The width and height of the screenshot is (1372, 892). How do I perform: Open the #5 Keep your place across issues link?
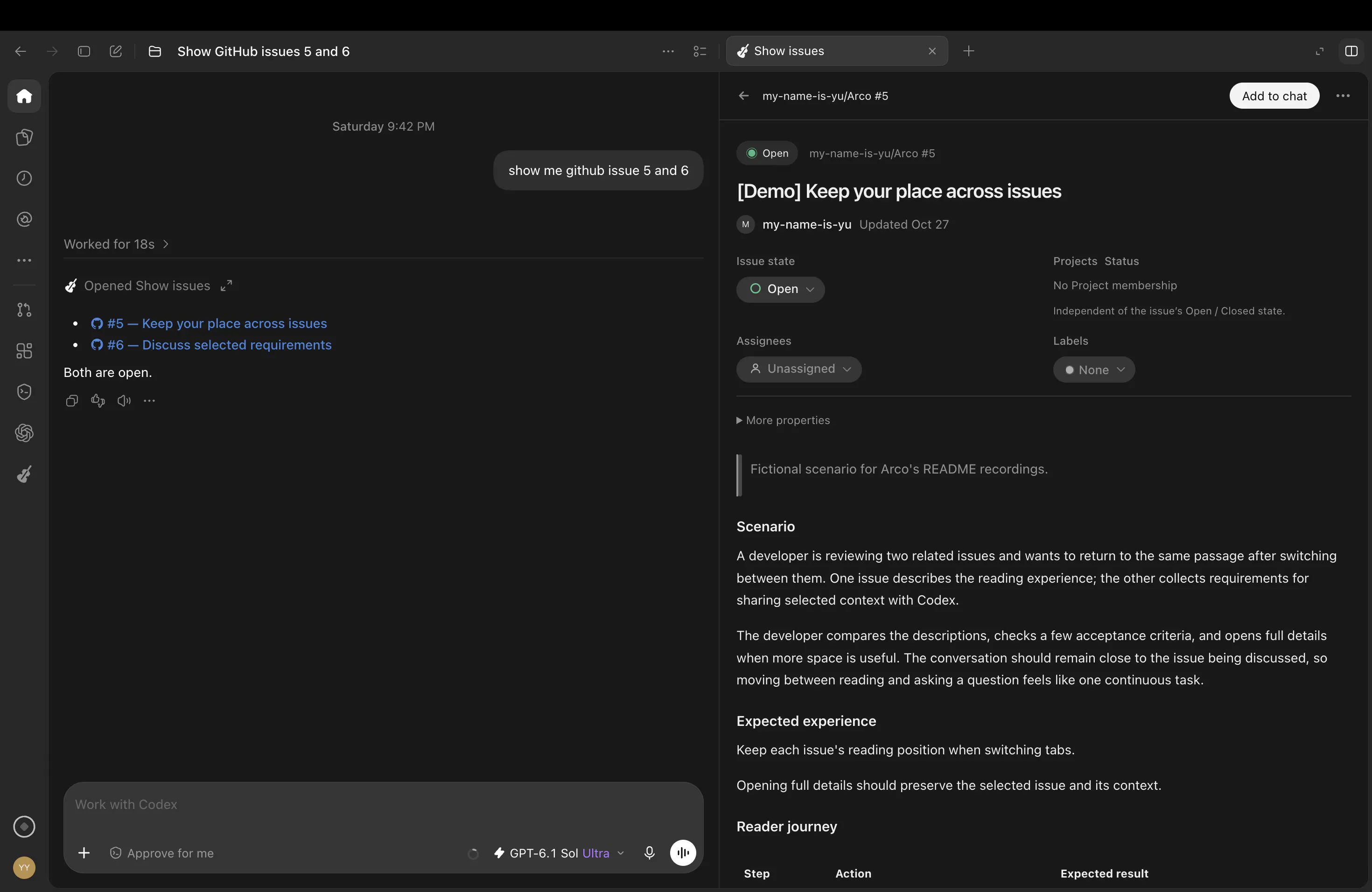(209, 323)
